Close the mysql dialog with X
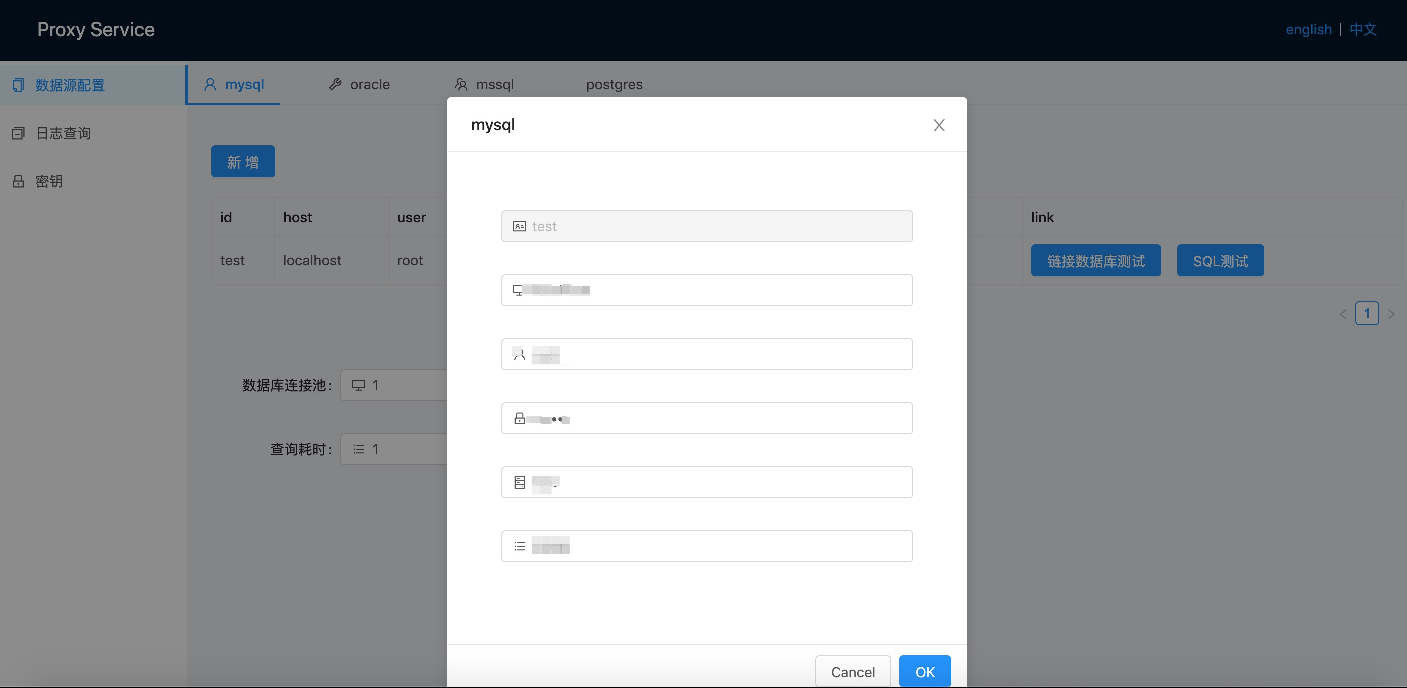 point(939,125)
